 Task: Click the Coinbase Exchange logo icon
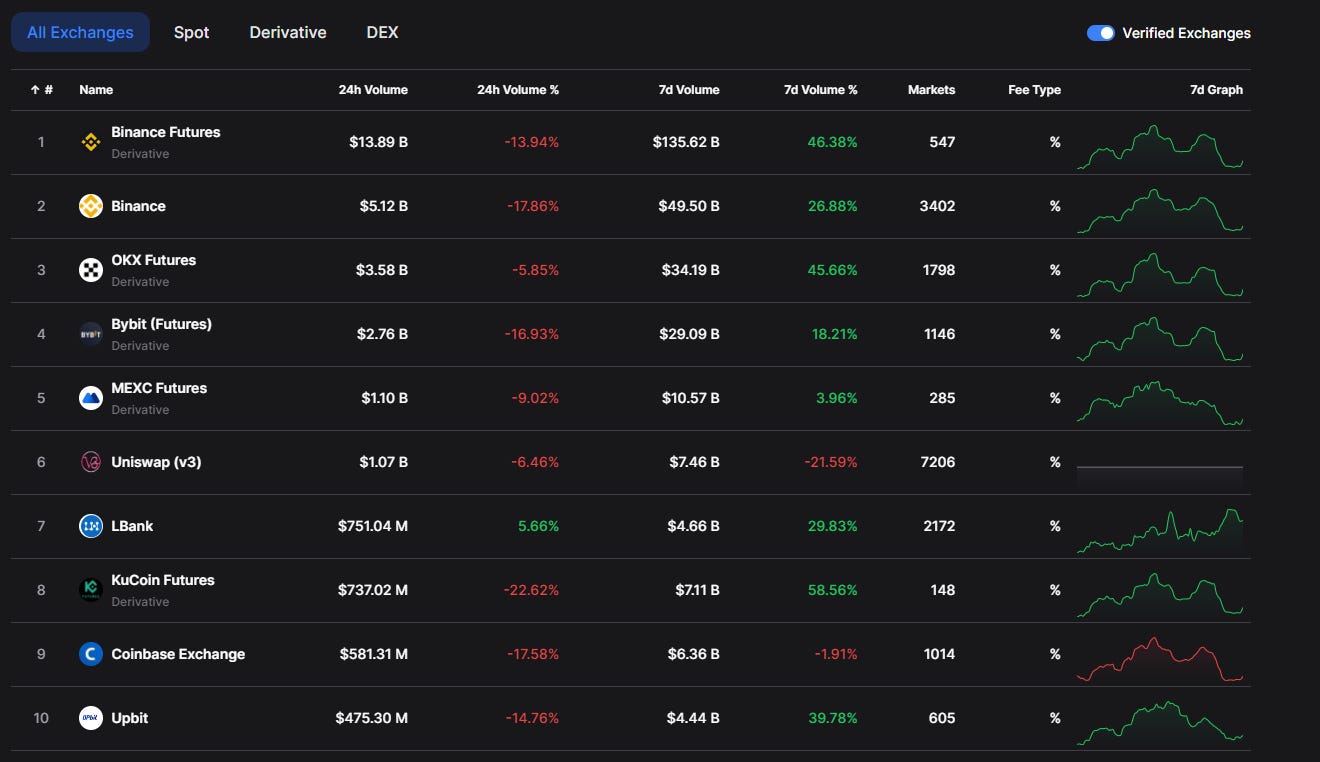coord(91,654)
